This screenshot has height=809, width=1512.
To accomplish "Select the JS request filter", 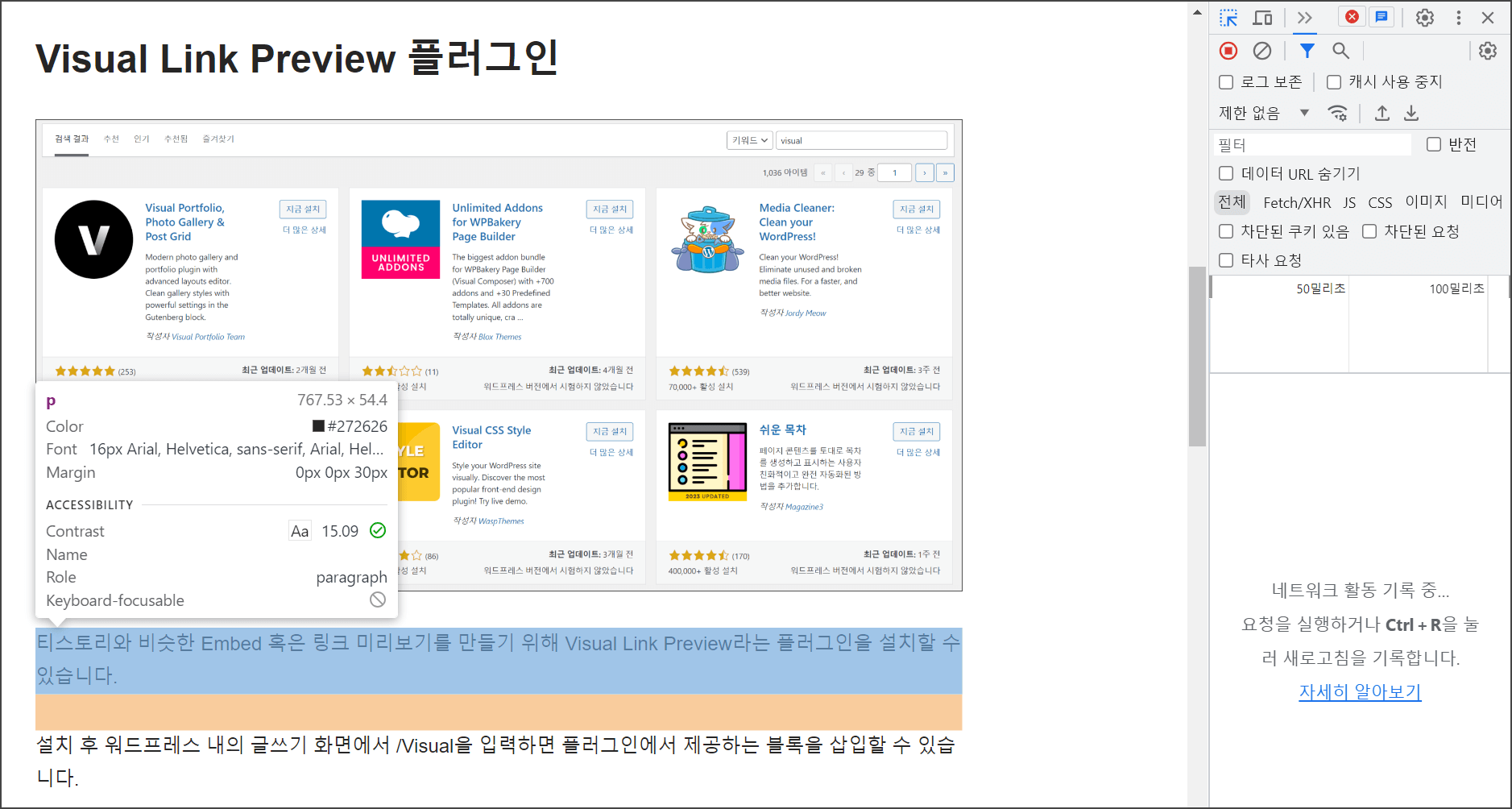I will click(x=1349, y=202).
